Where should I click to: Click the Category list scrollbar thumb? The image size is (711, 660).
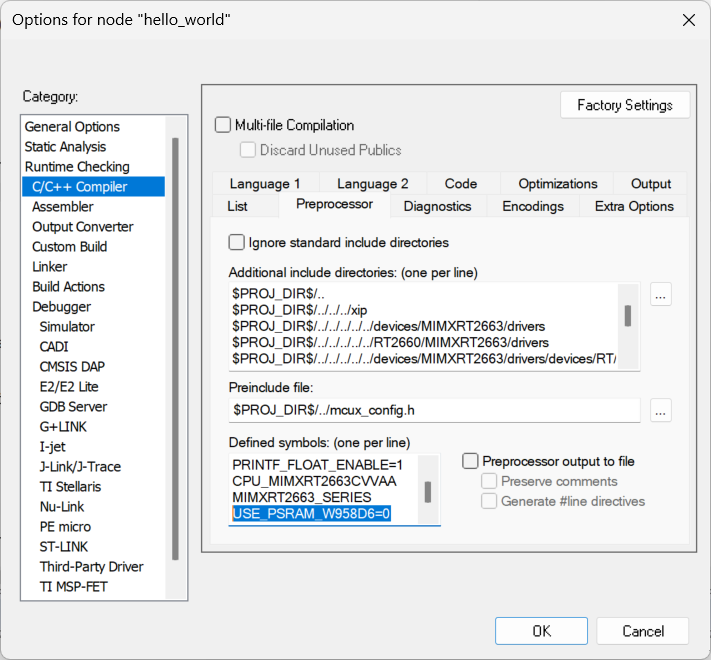[x=175, y=349]
